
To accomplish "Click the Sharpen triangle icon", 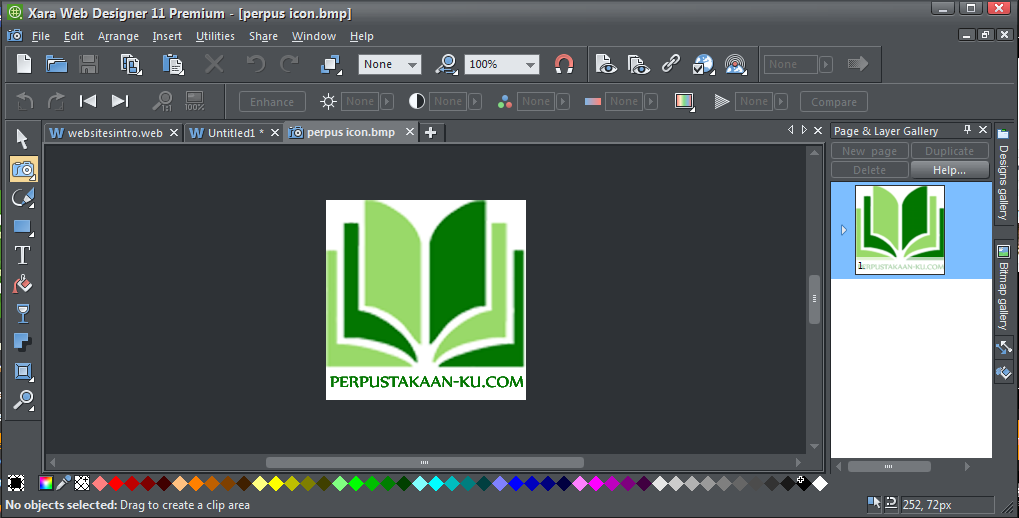I will (x=721, y=101).
